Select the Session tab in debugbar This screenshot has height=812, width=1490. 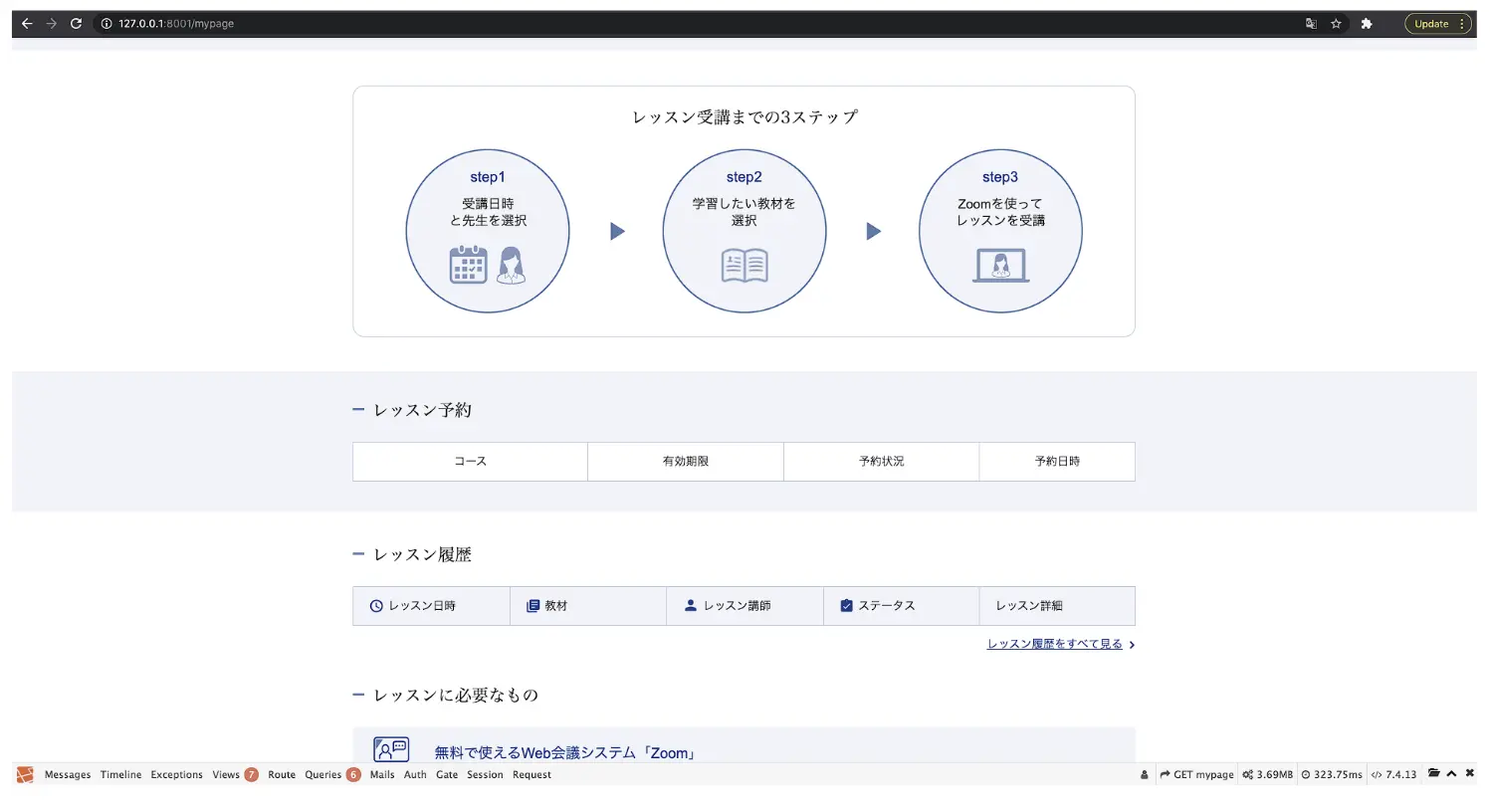[x=485, y=774]
